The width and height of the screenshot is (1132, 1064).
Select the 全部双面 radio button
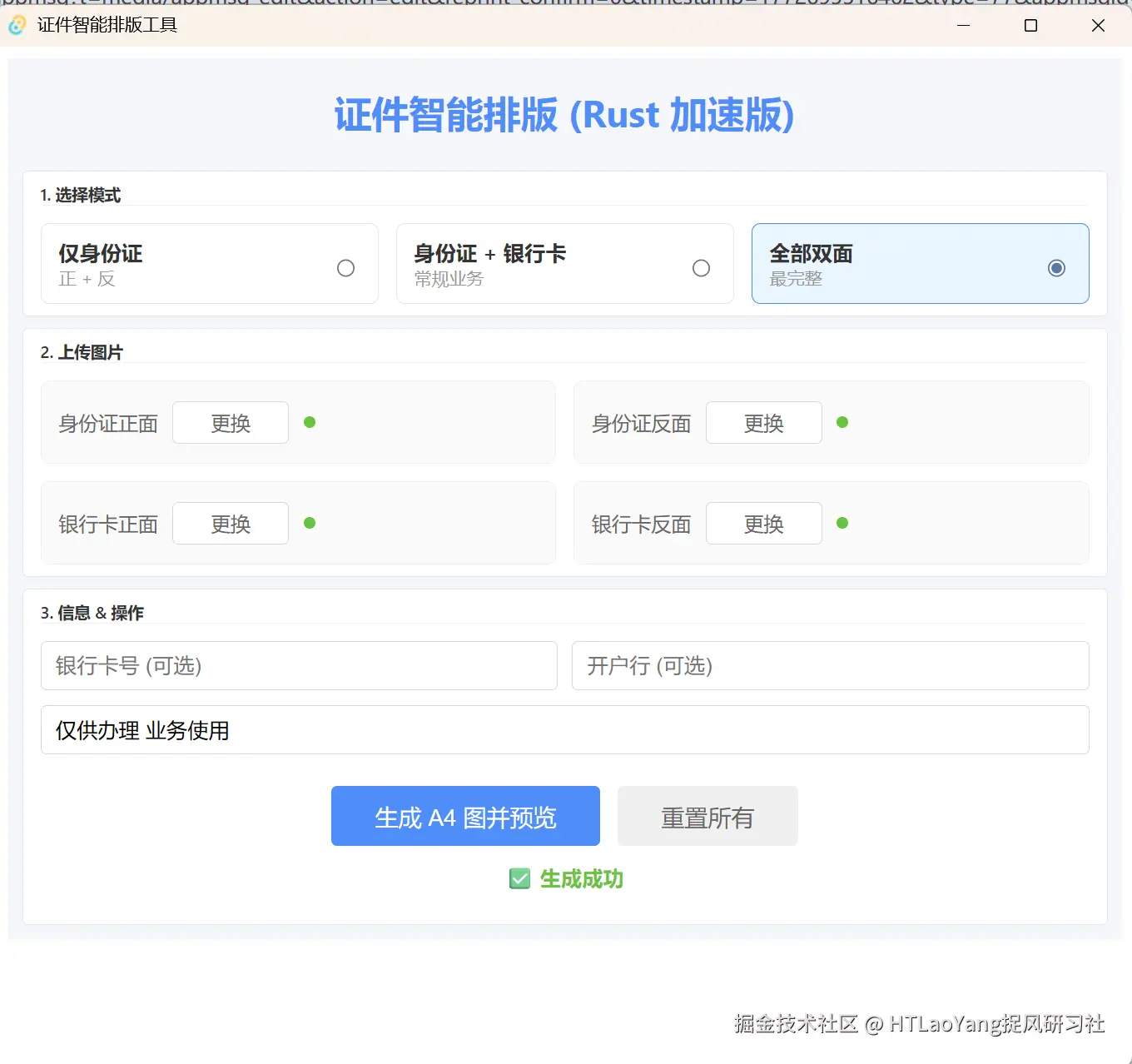1056,268
